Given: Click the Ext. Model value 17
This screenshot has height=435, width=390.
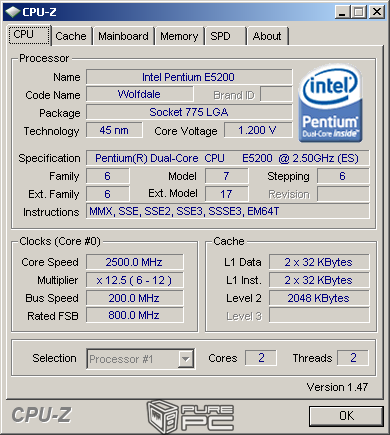Looking at the screenshot, I should tap(227, 194).
